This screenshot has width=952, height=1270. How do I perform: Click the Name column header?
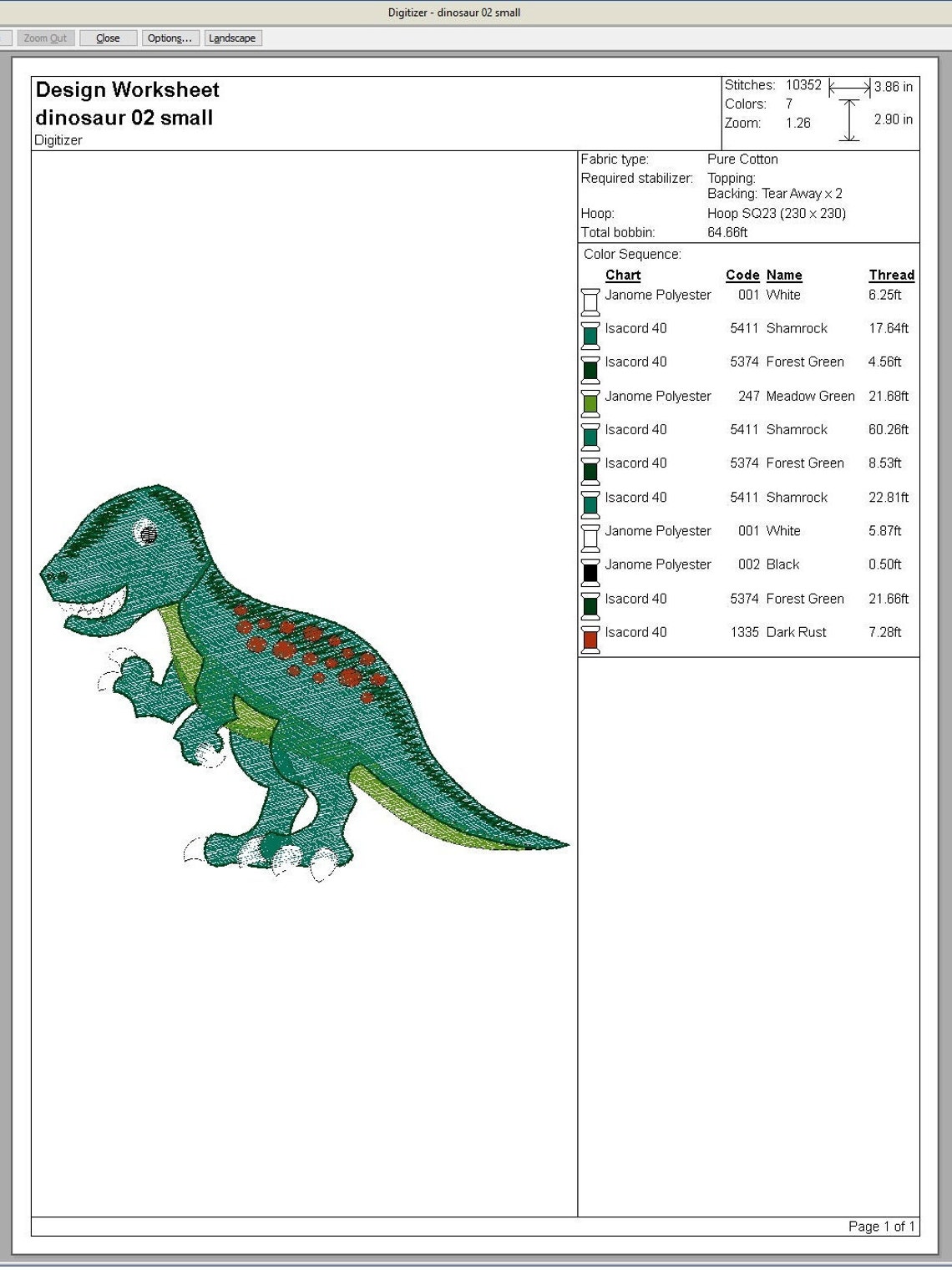tap(785, 275)
